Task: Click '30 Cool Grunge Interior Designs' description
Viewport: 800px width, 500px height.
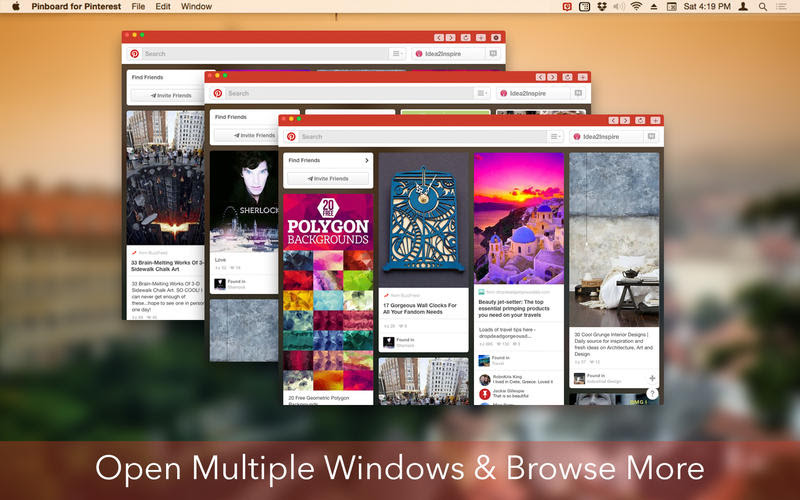Action: 614,344
